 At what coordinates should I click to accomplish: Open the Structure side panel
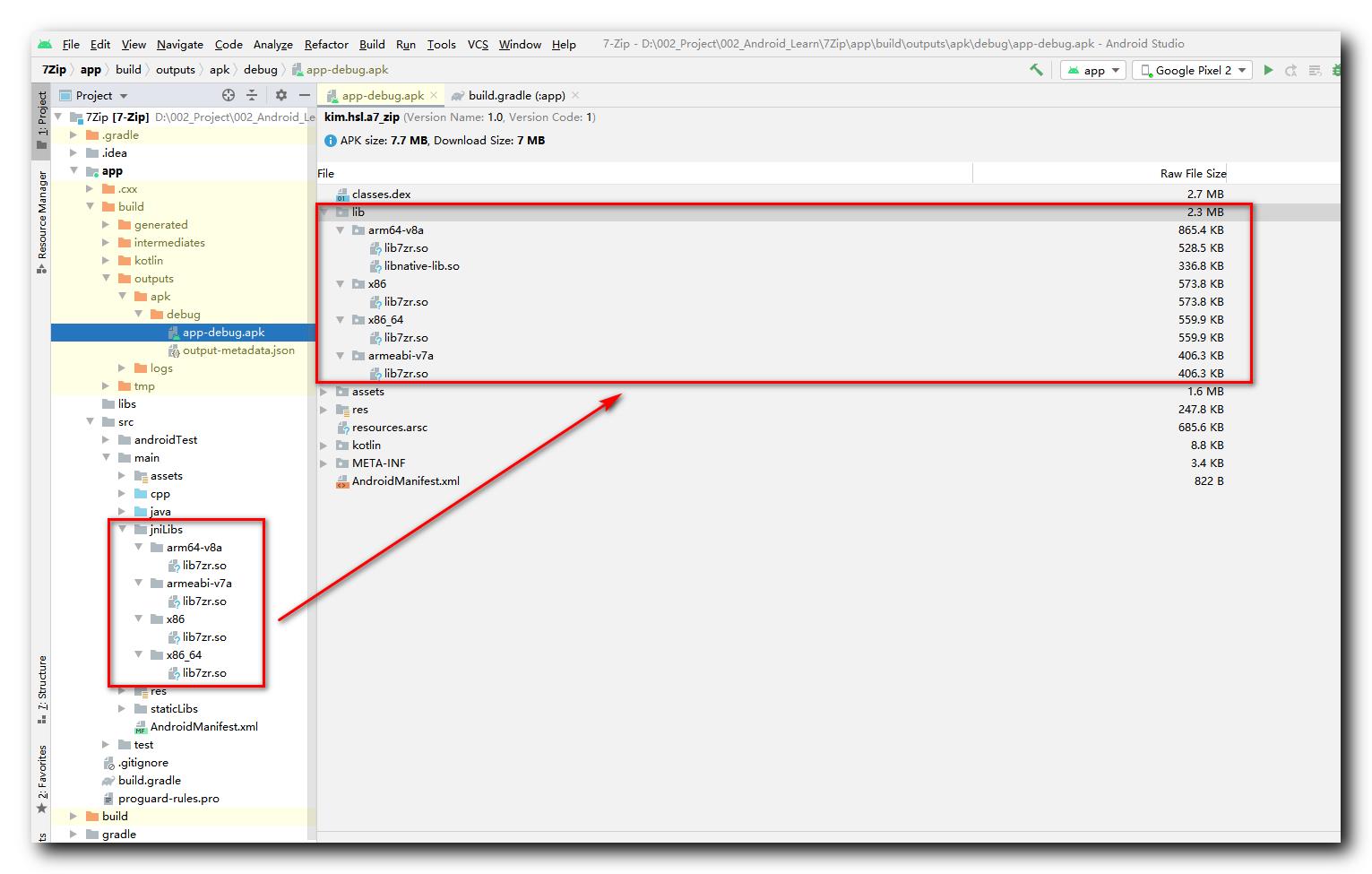(x=41, y=689)
